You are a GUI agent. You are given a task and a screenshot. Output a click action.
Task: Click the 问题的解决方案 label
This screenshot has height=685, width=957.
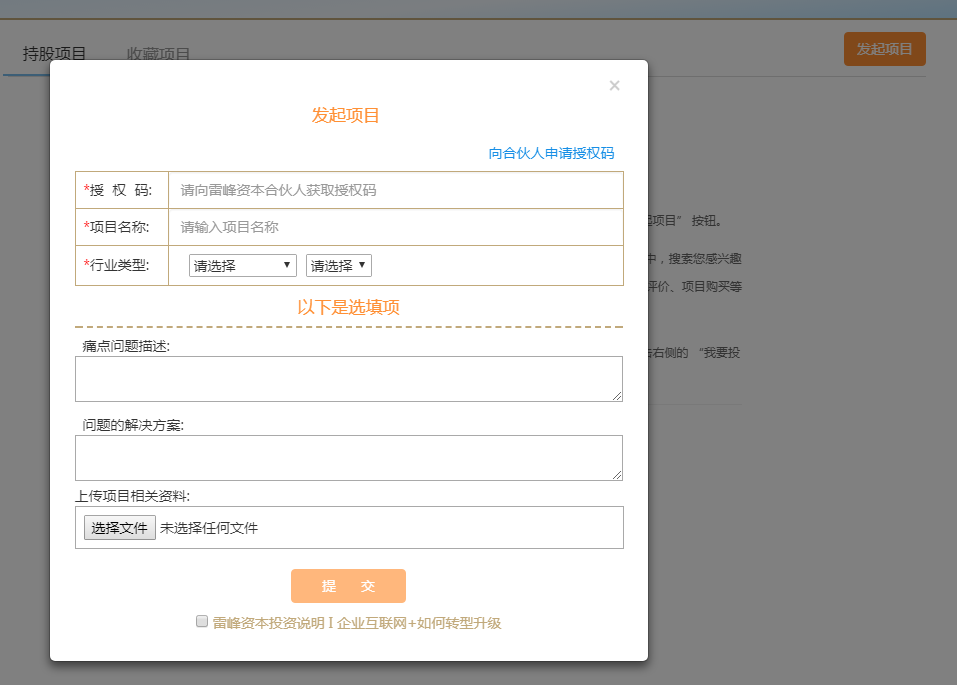pos(133,425)
